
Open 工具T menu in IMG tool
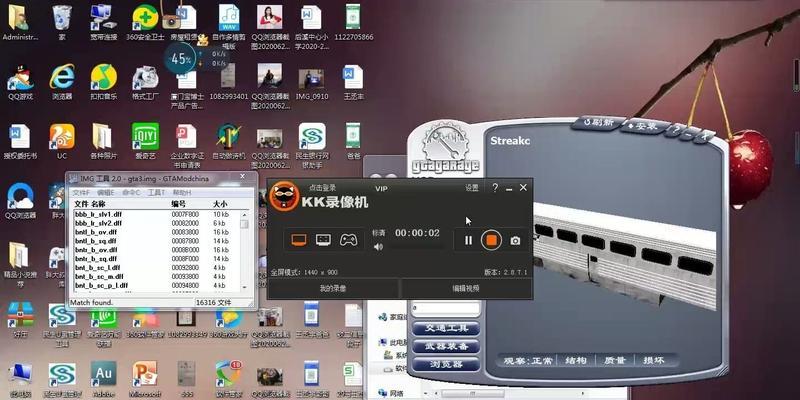[156, 193]
